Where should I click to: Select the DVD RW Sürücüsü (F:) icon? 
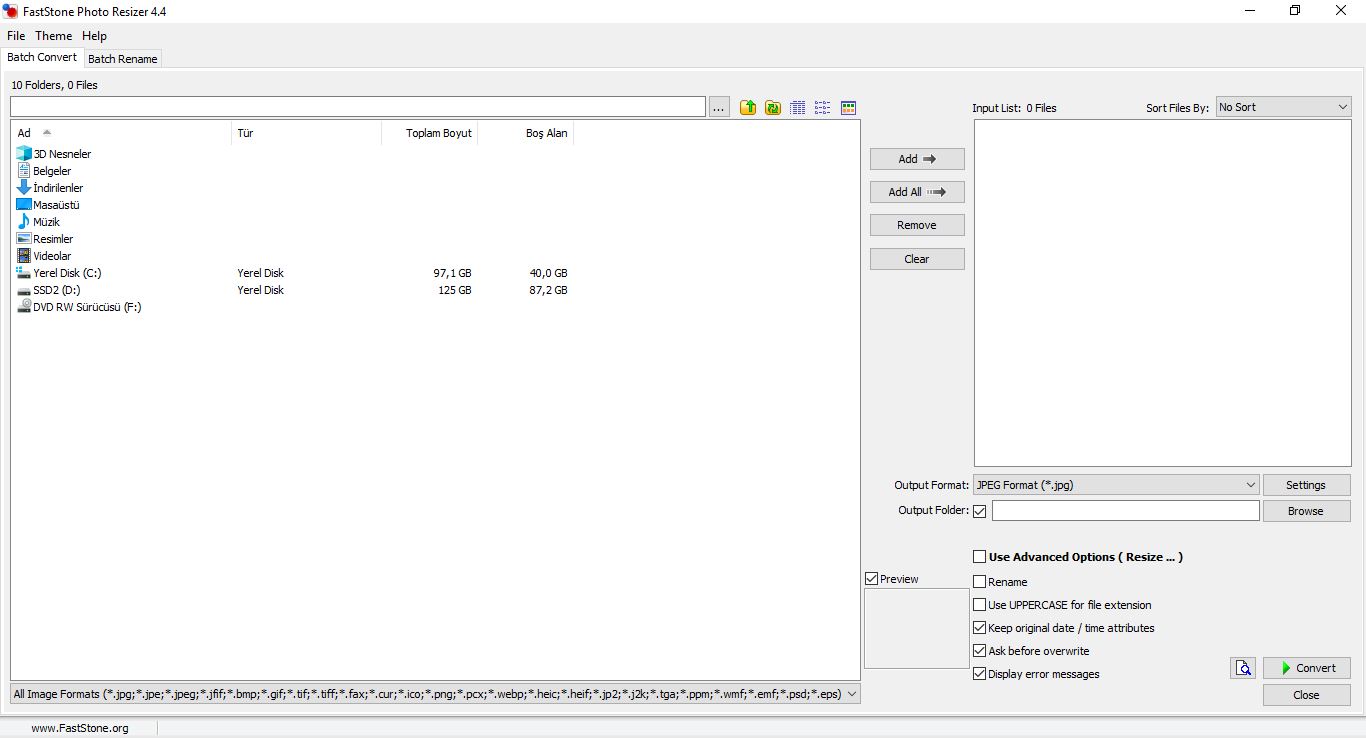pos(24,307)
